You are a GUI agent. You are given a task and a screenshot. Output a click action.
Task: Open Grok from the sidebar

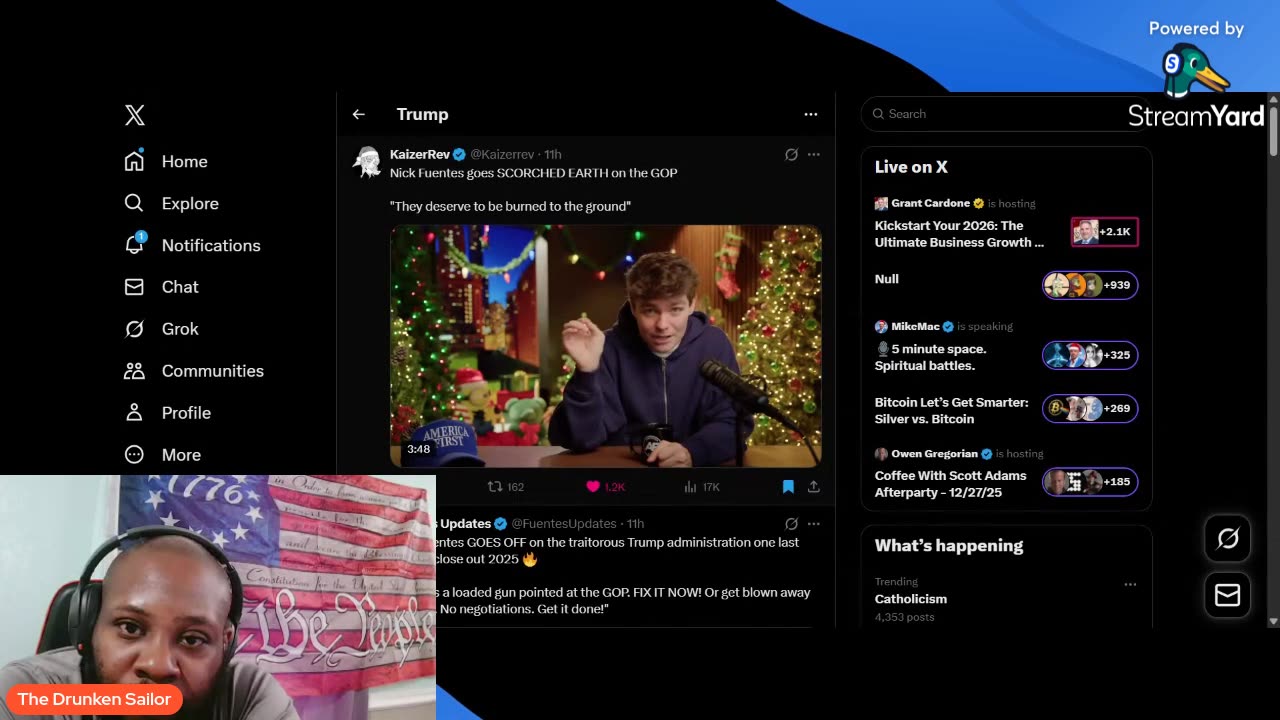tap(161, 329)
